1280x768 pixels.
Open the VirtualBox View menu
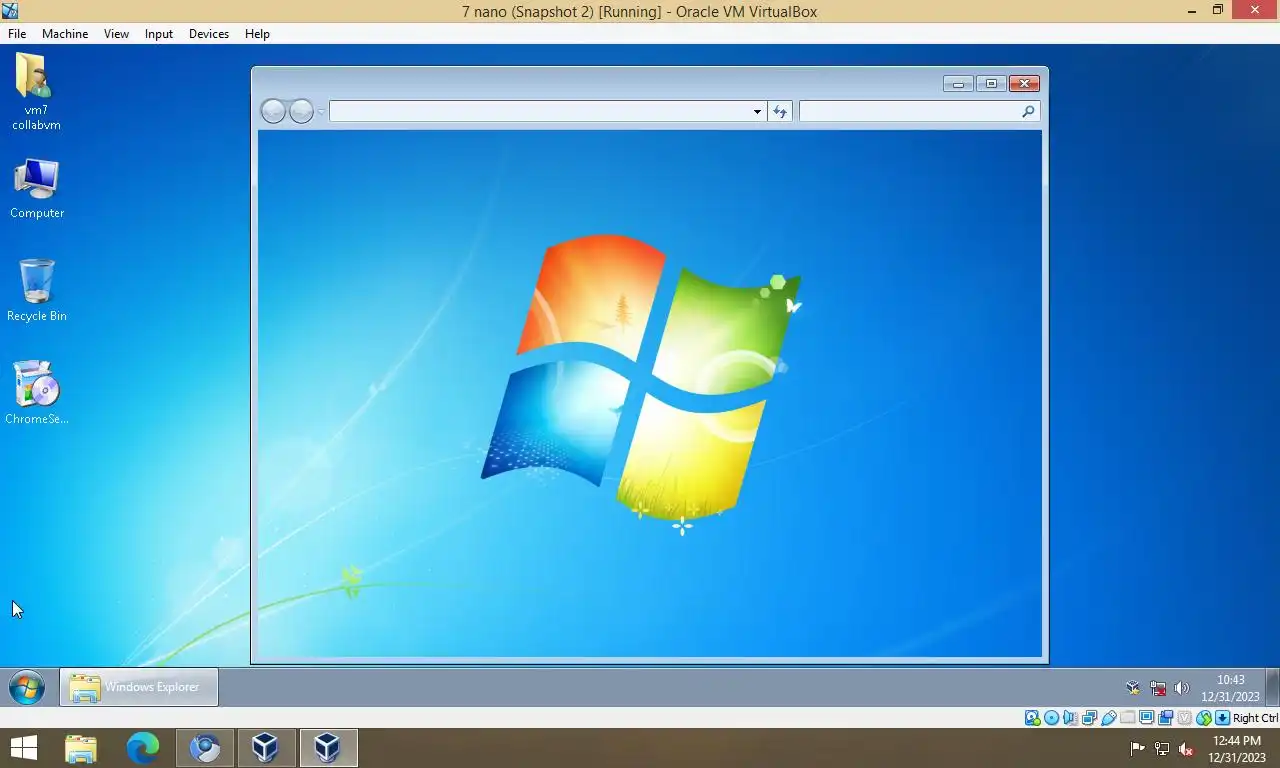tap(116, 33)
